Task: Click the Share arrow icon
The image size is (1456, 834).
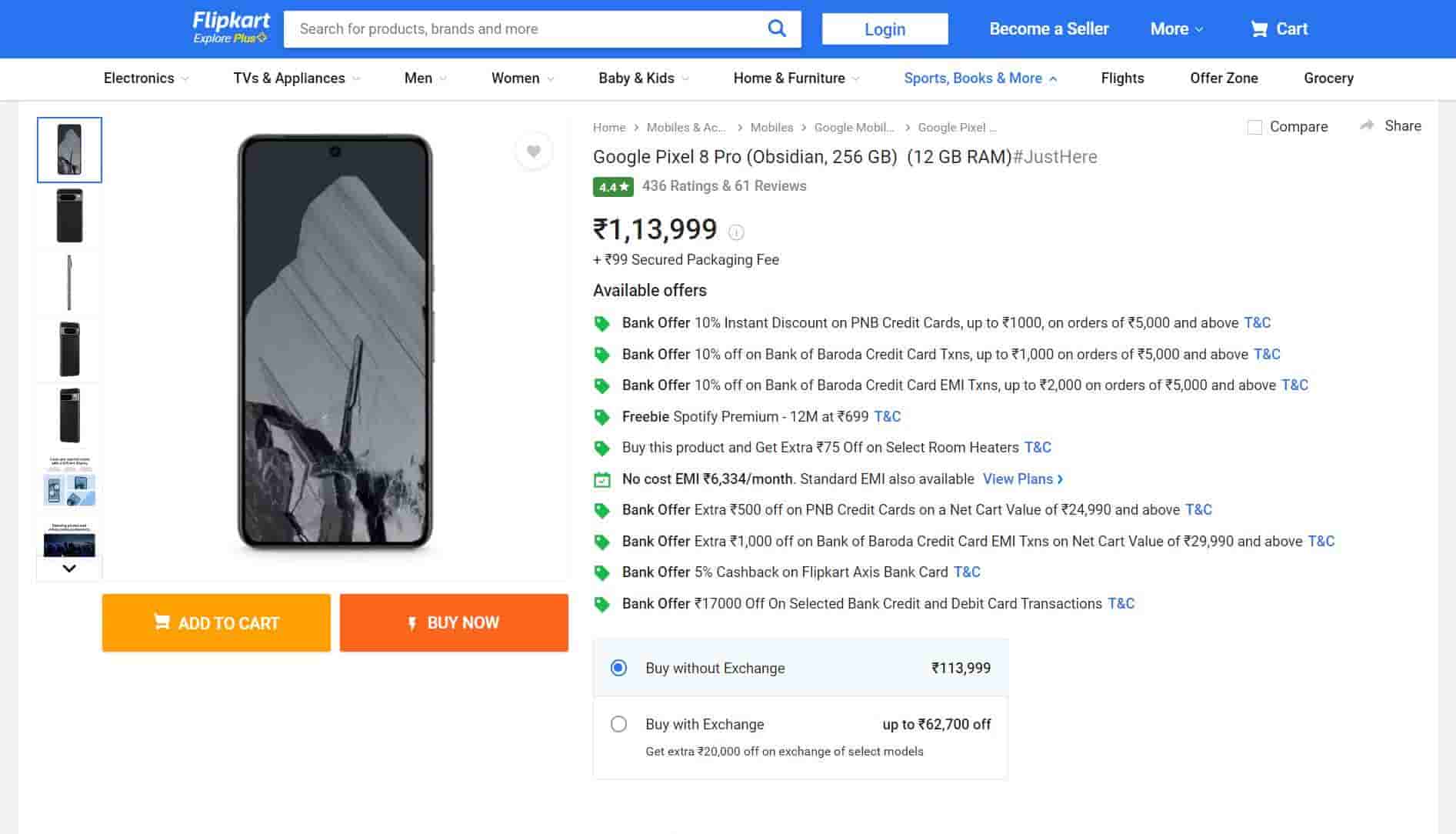Action: tap(1367, 125)
